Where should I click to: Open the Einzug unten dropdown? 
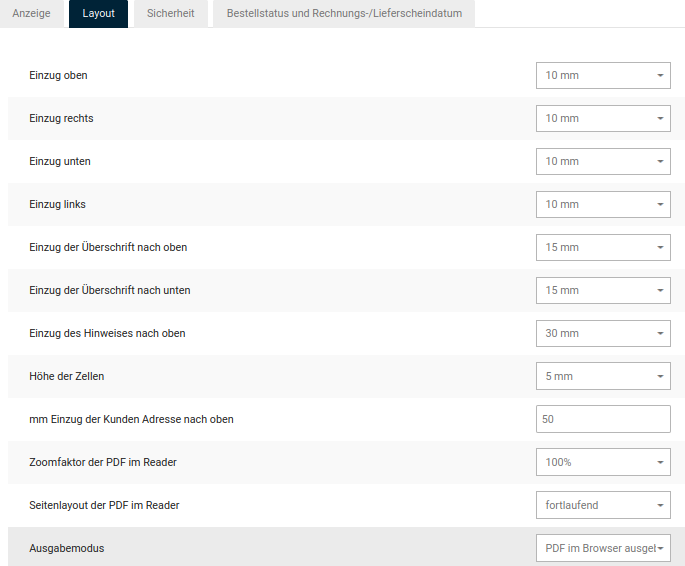coord(603,161)
